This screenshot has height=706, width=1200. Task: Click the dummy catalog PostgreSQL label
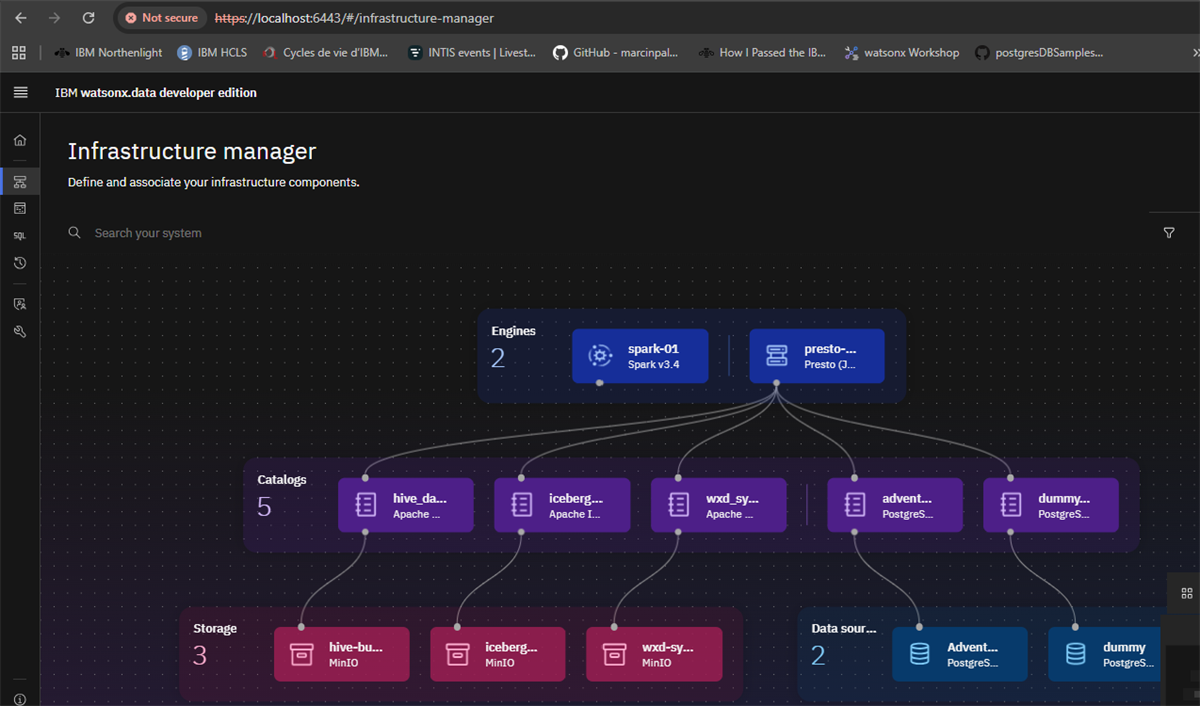1064,505
